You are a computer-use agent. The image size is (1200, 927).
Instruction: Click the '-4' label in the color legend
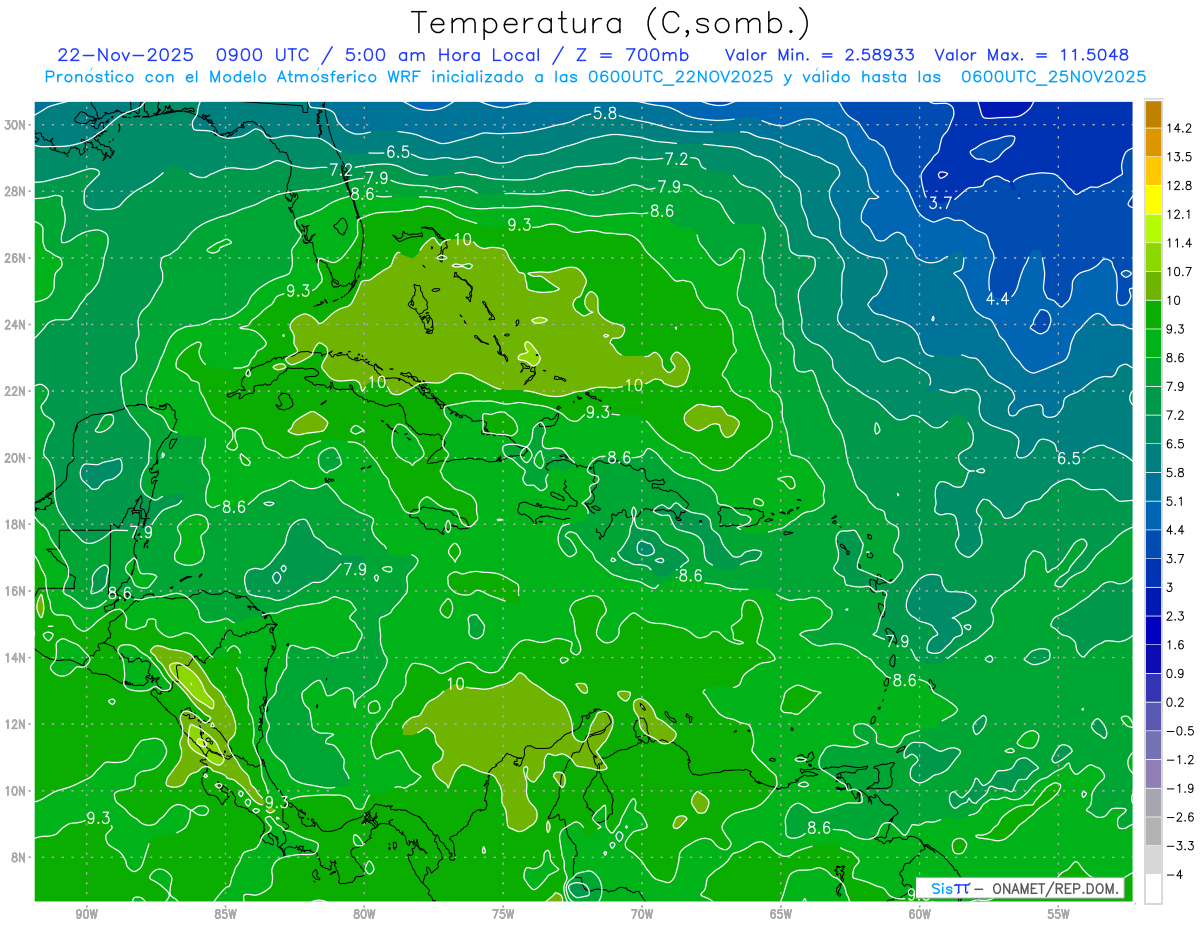pos(1174,874)
